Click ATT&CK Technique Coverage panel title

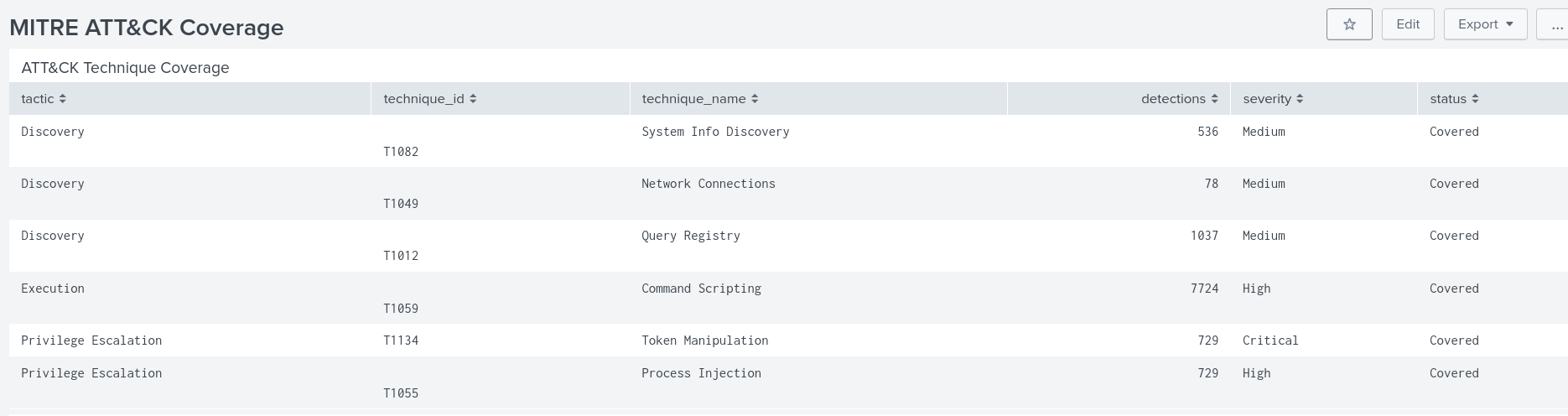pyautogui.click(x=125, y=68)
